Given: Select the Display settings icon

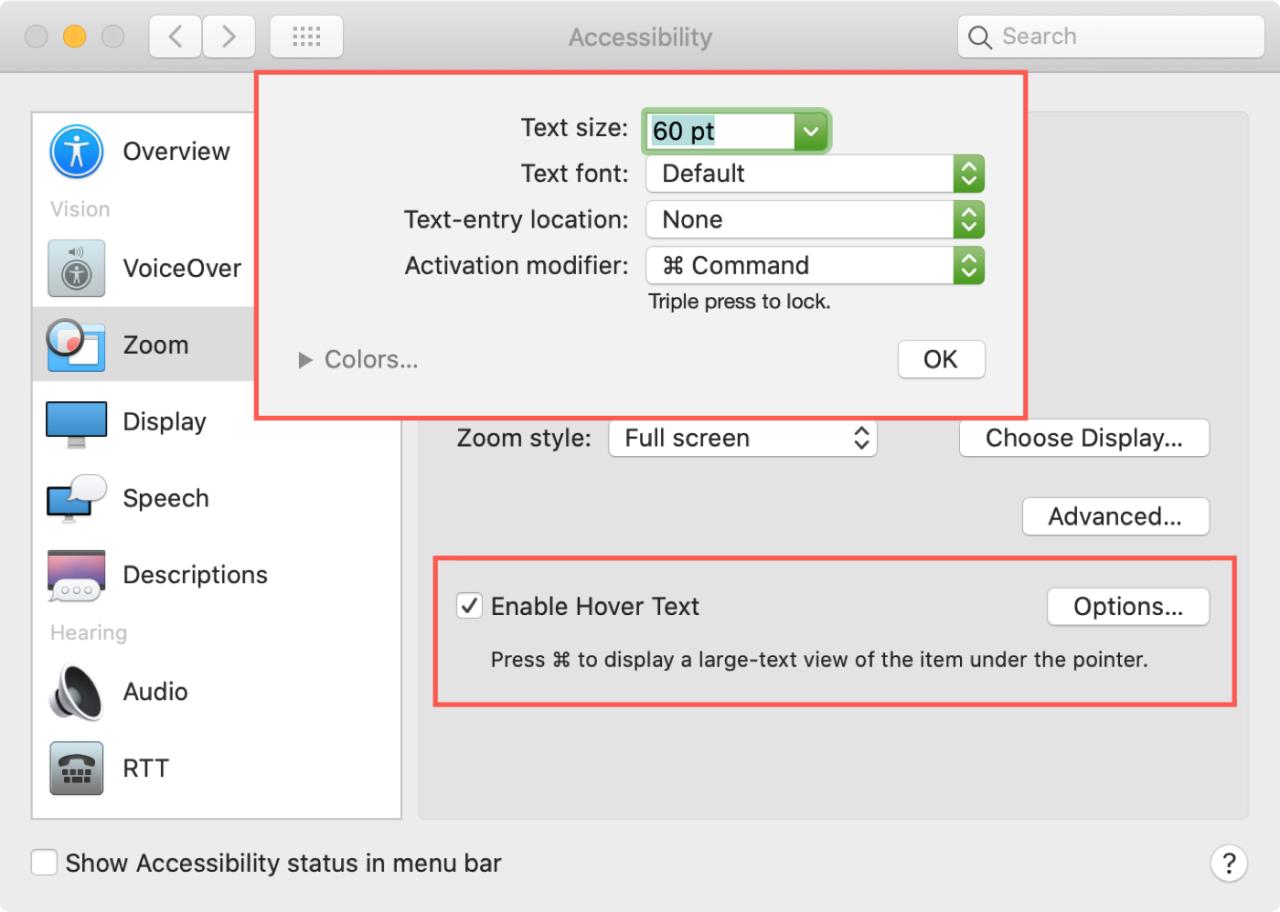Looking at the screenshot, I should 75,421.
